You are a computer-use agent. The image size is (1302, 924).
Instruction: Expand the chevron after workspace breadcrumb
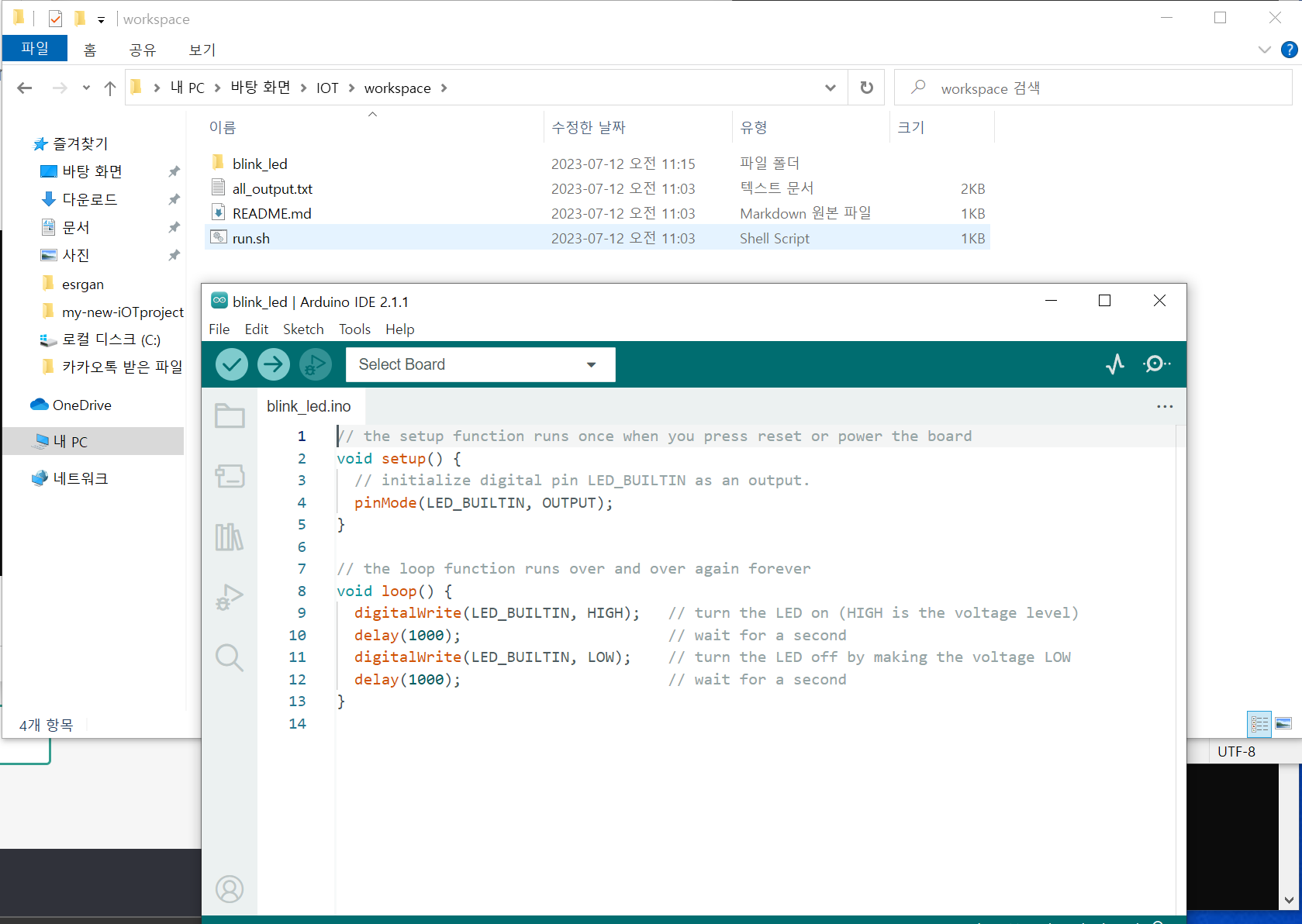[444, 88]
